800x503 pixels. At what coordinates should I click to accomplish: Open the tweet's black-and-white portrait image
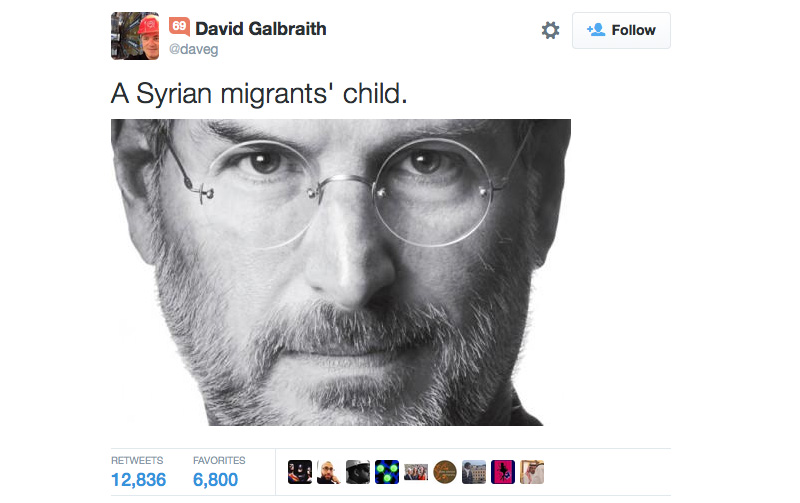tap(341, 272)
